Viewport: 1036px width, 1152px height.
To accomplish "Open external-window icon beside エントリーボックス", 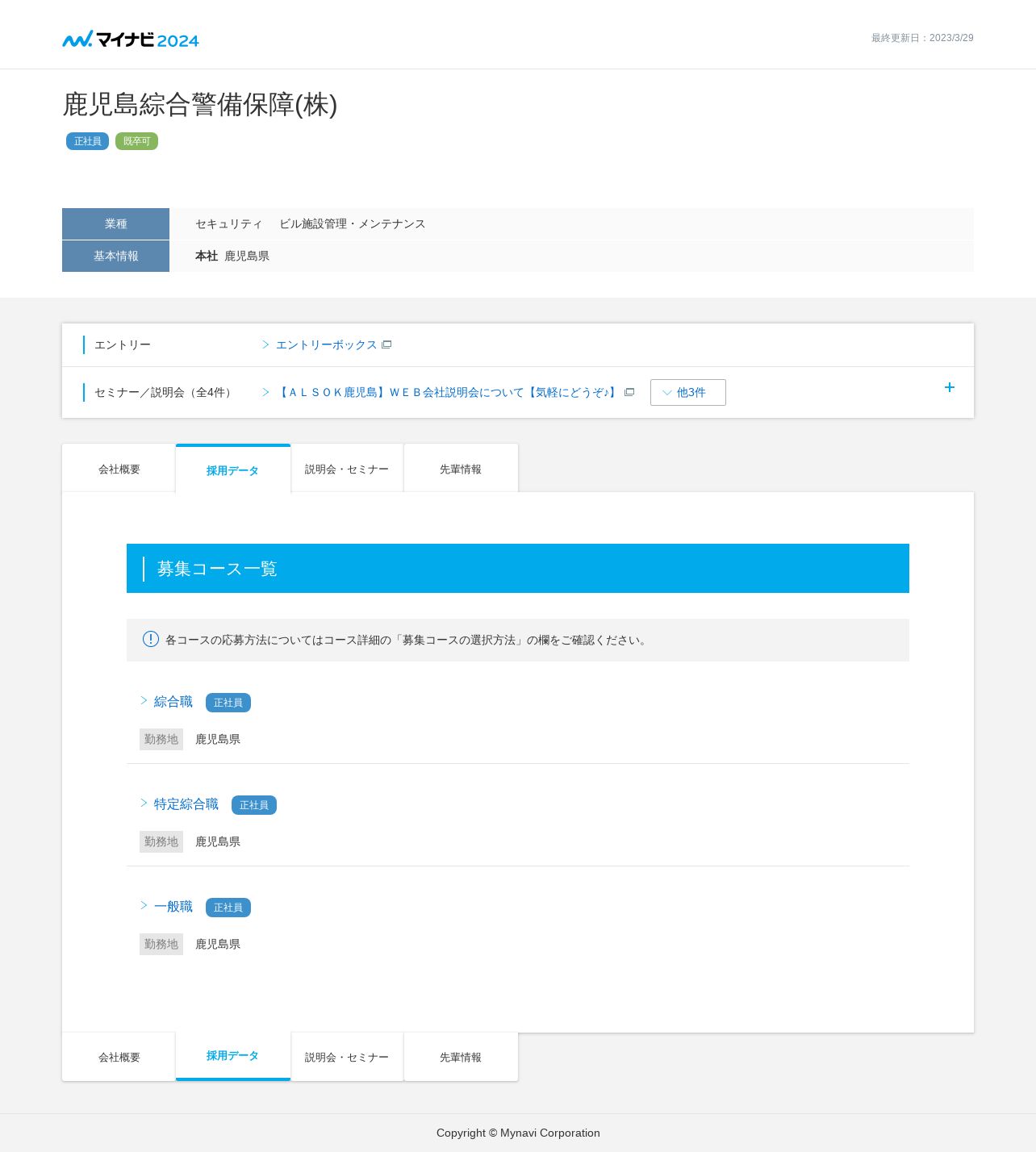I will pos(386,344).
